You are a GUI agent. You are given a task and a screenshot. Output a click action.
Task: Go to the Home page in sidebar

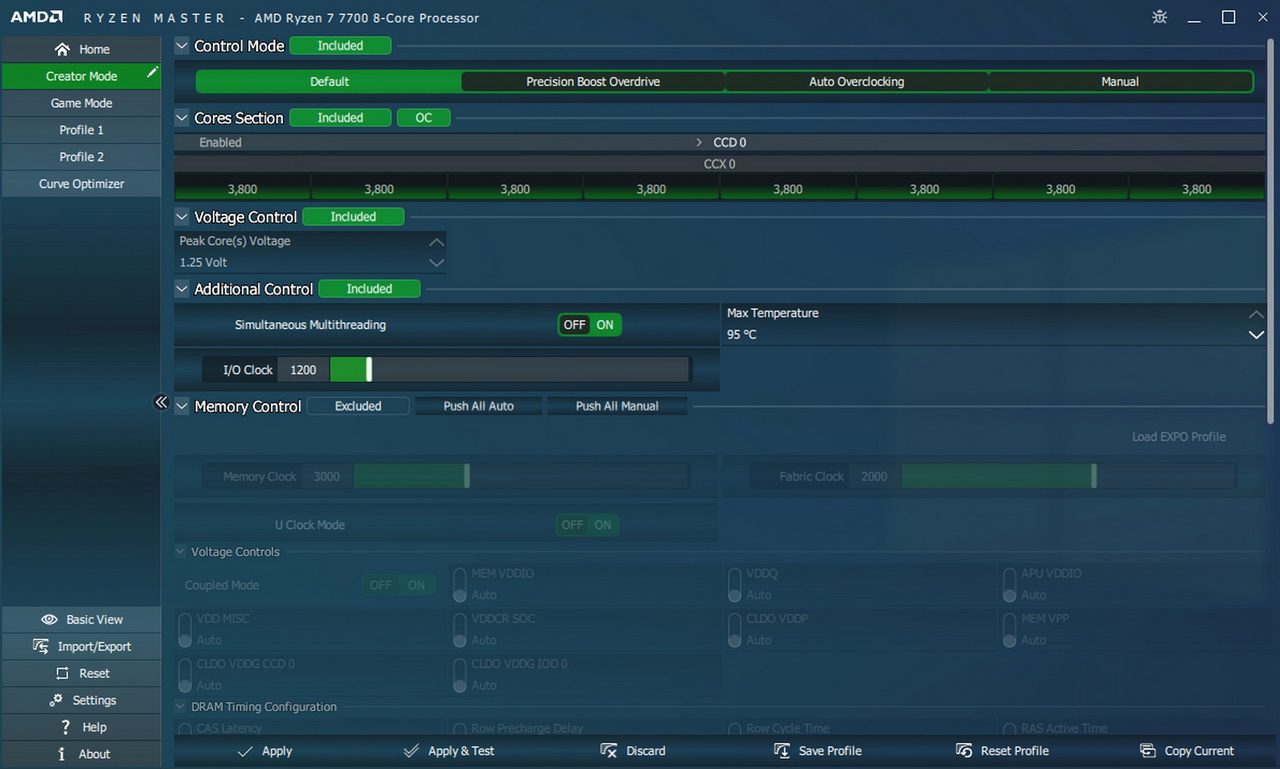tap(81, 49)
